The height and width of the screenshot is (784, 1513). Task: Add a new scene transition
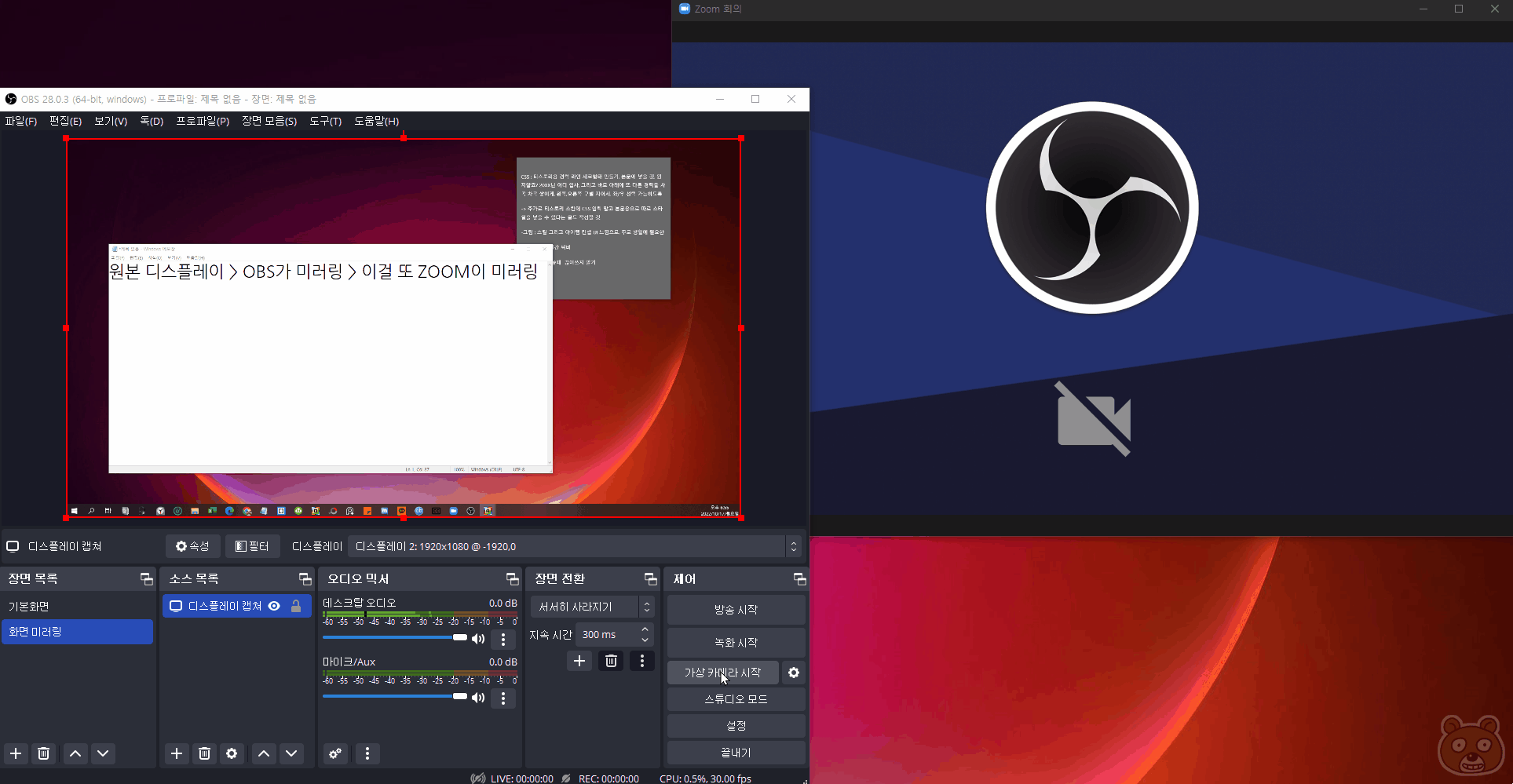tap(579, 661)
